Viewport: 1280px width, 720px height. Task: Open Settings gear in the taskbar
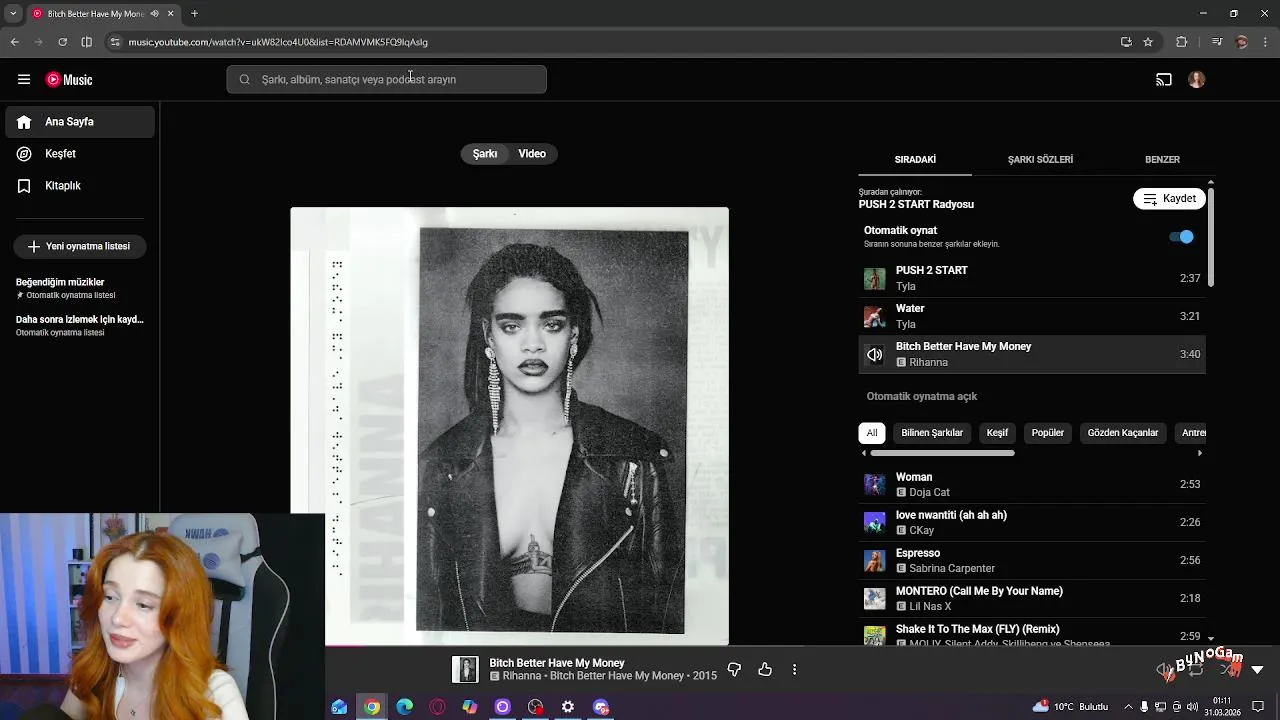click(x=568, y=707)
